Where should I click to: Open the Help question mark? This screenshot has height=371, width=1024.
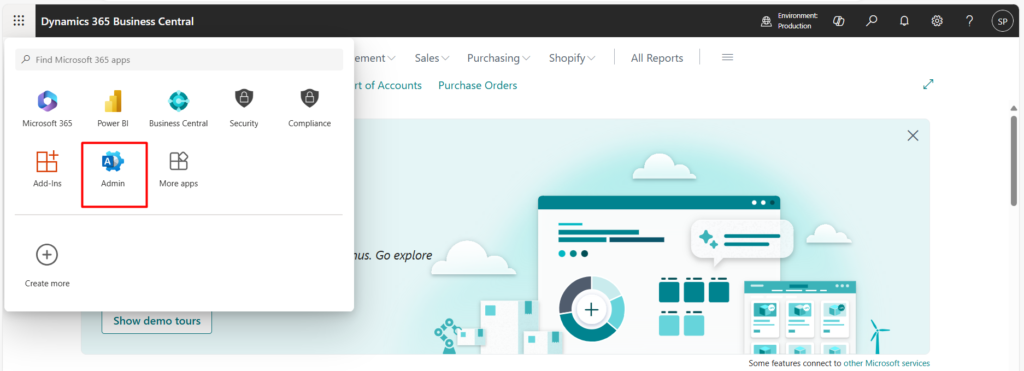click(970, 21)
